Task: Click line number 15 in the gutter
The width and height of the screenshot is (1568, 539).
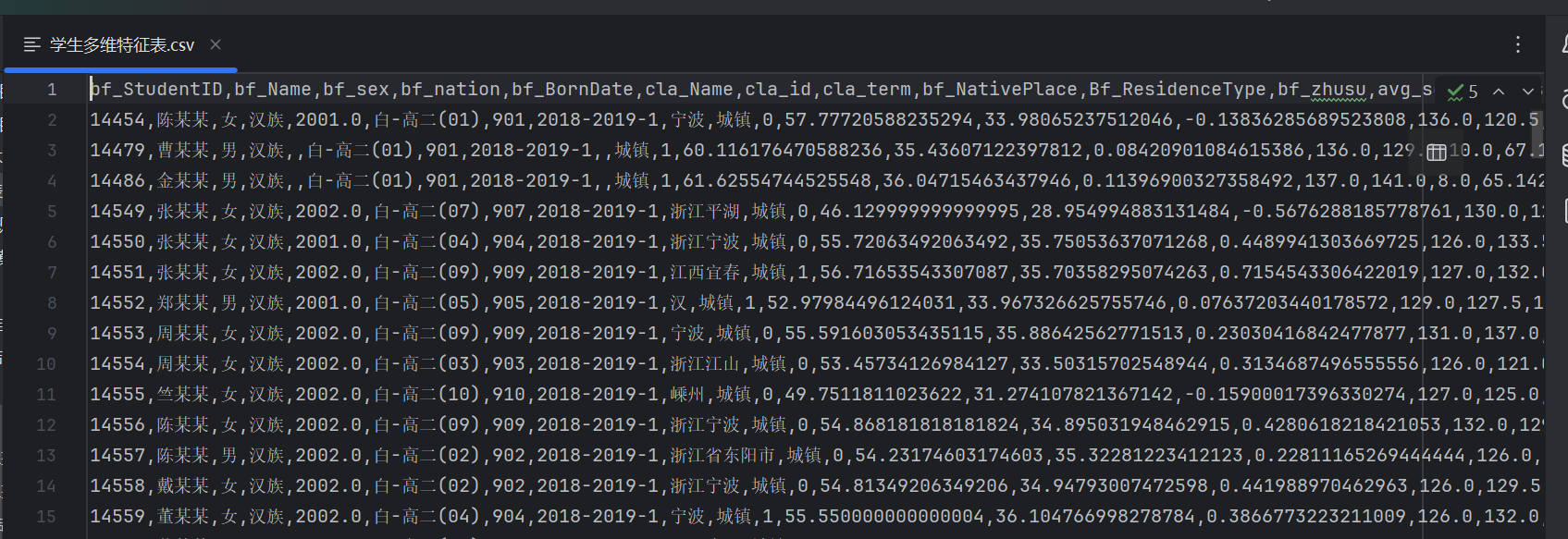Action: (x=46, y=517)
